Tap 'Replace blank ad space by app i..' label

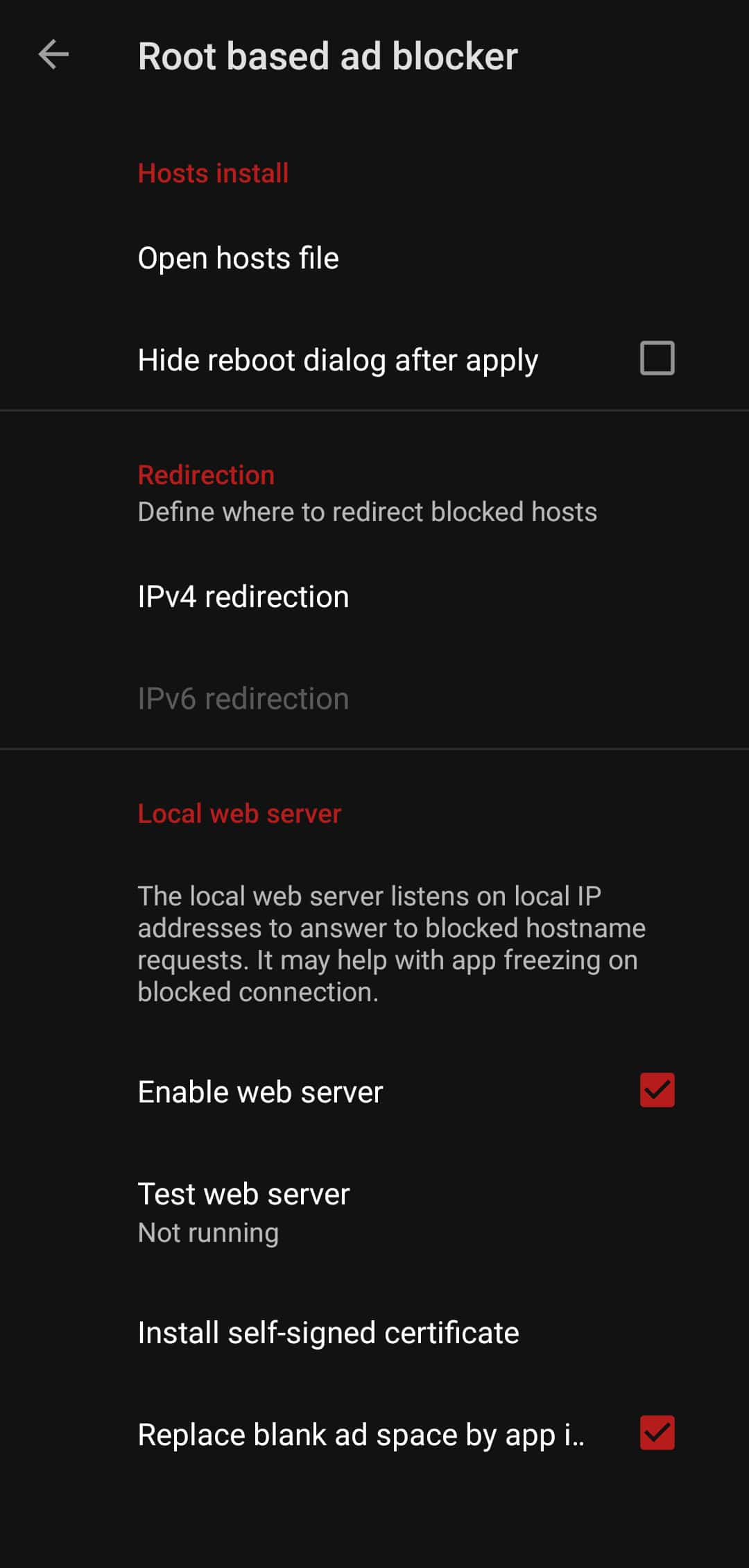[x=361, y=1435]
